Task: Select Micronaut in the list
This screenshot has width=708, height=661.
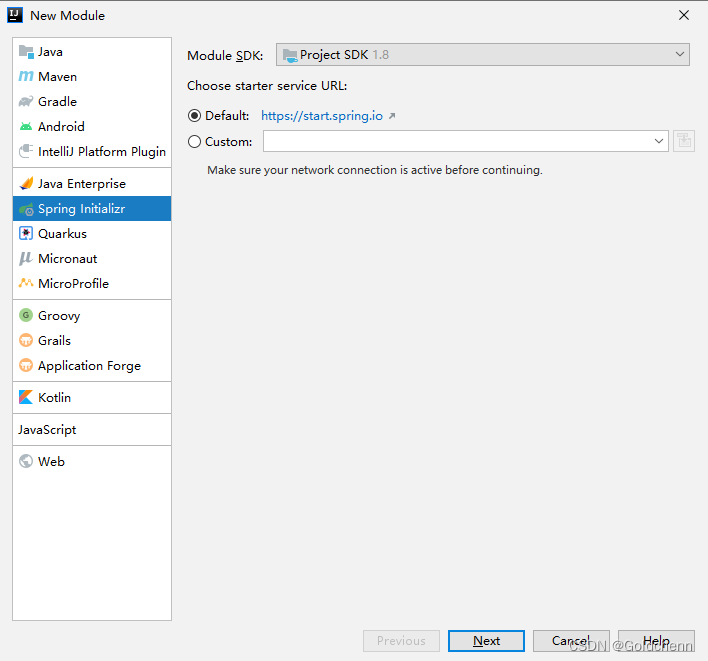Action: [92, 259]
